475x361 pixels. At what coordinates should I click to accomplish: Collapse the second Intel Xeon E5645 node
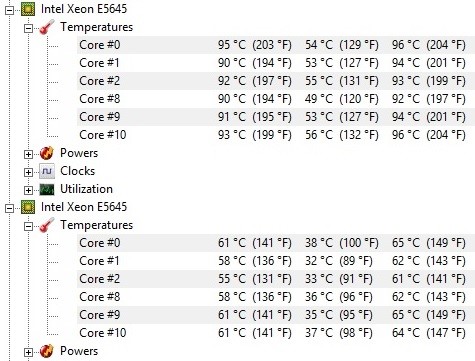point(10,208)
